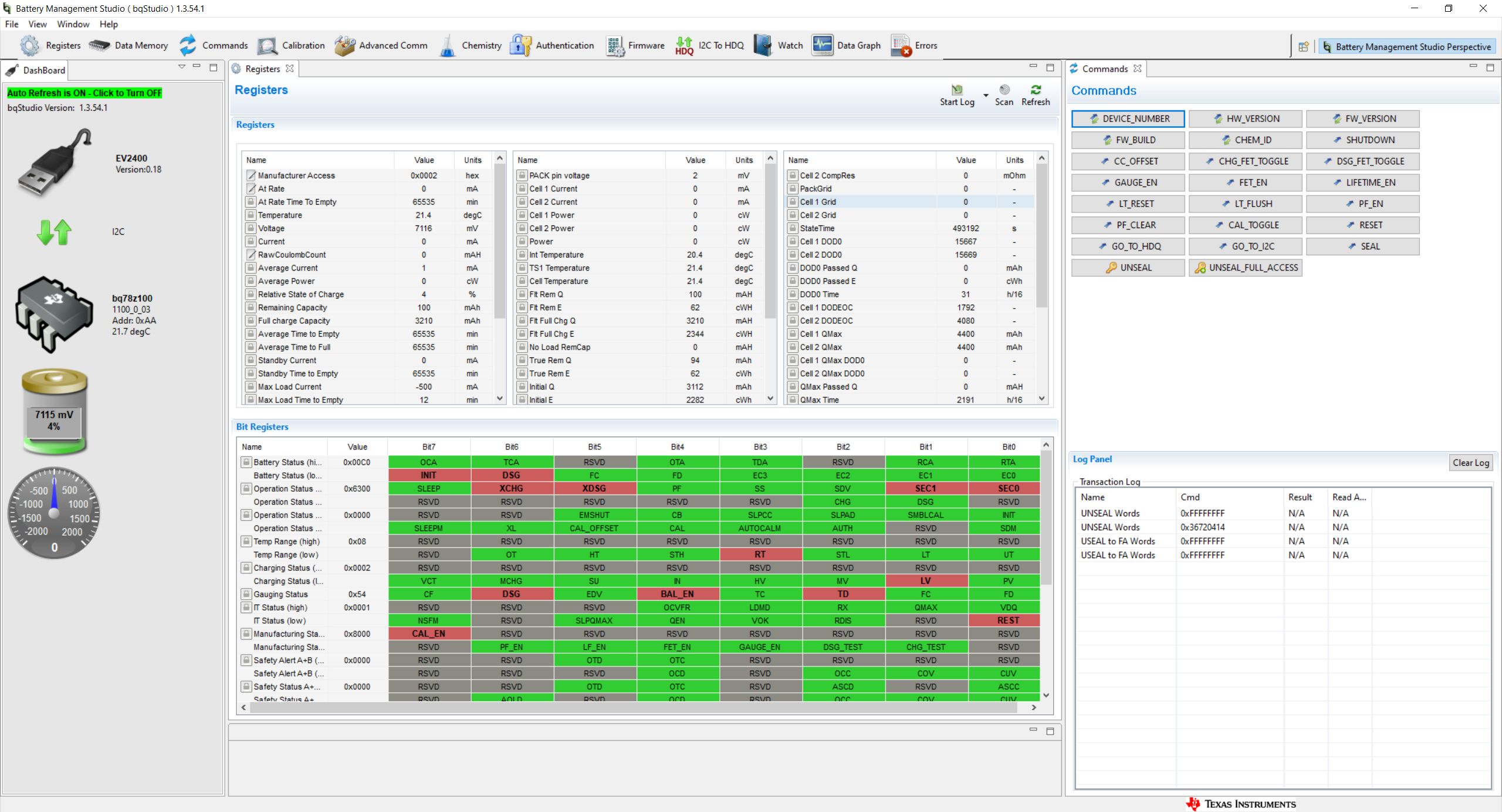Send the CHEM_ID command
The image size is (1502, 812).
pyautogui.click(x=1245, y=140)
